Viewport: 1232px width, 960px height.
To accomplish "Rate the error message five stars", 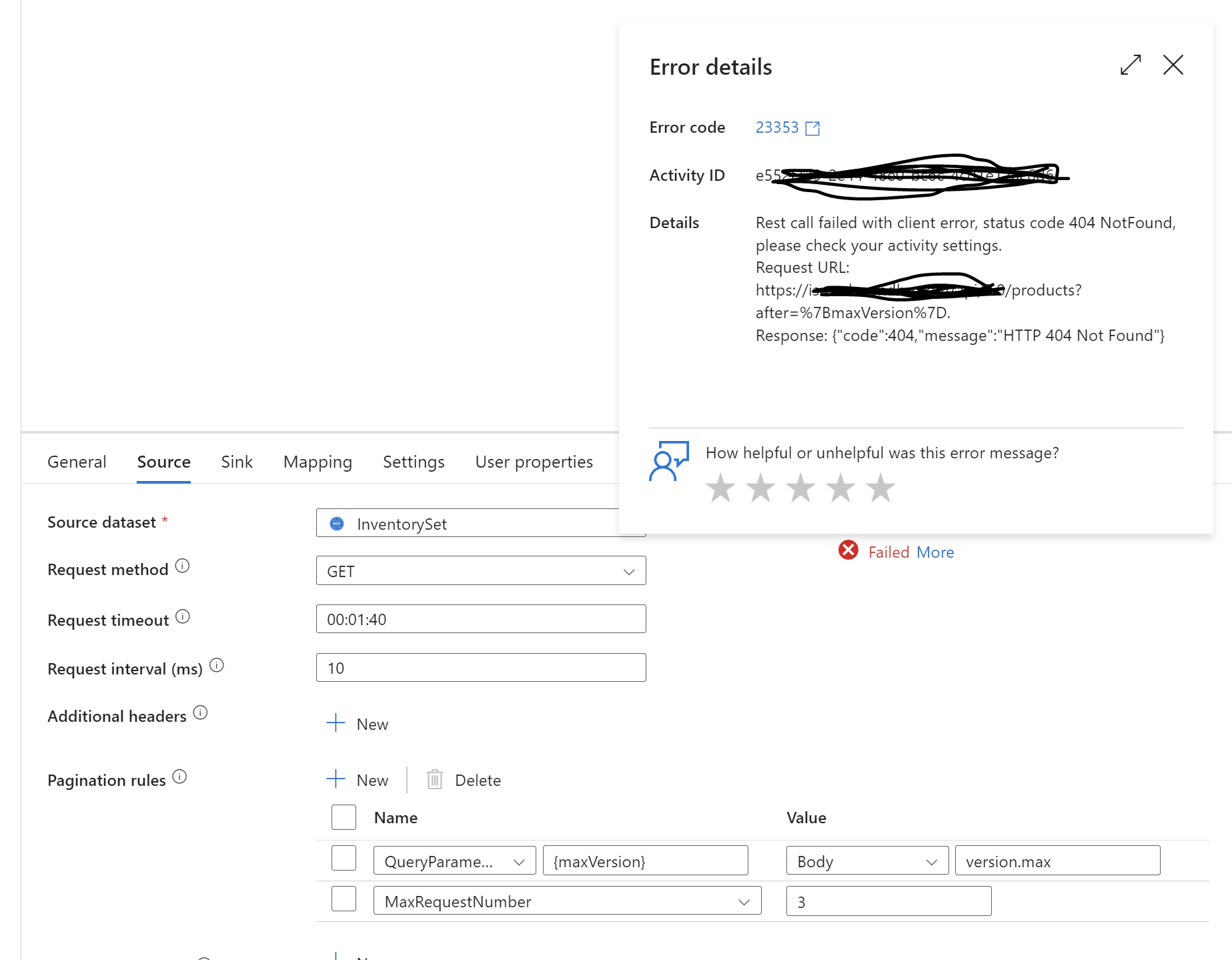I will click(880, 488).
